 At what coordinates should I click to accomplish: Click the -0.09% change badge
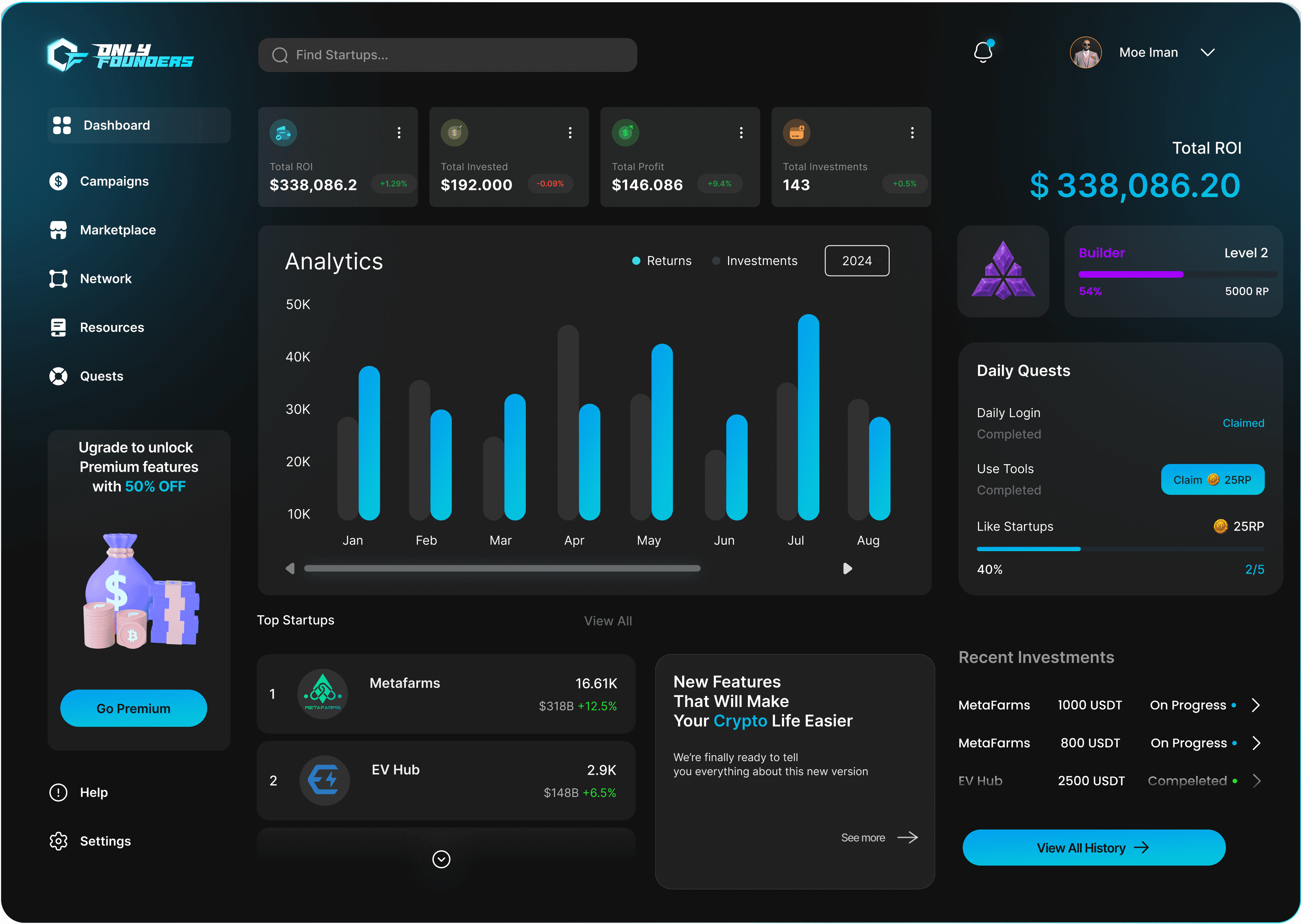550,184
